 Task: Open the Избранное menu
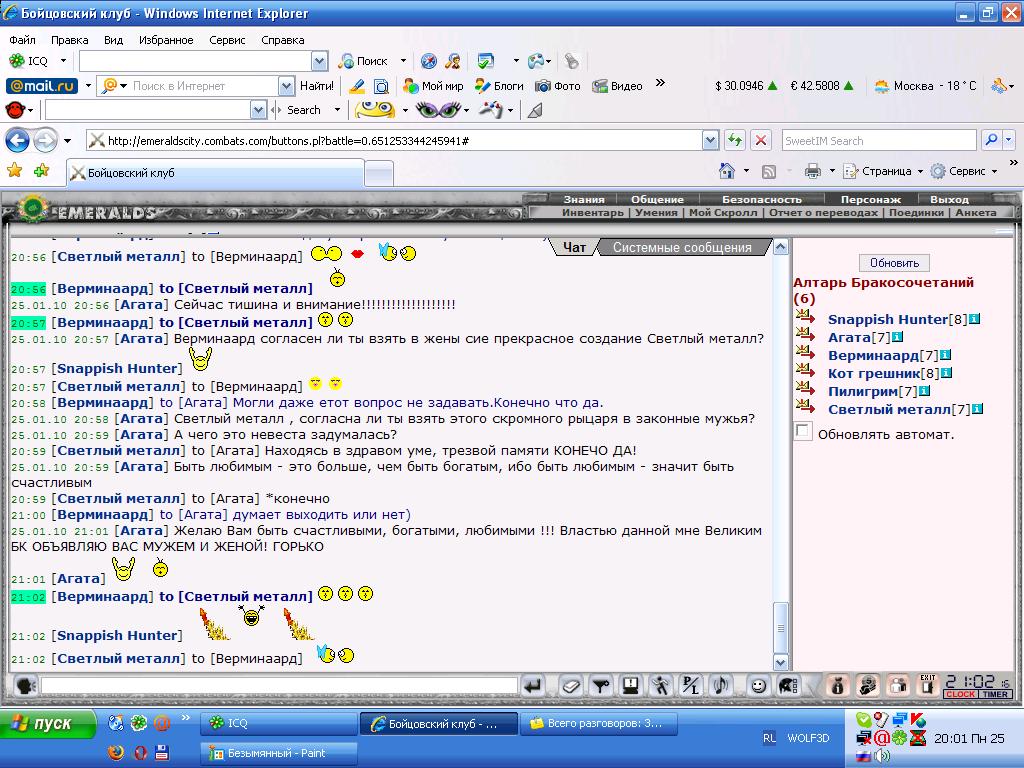click(x=166, y=40)
